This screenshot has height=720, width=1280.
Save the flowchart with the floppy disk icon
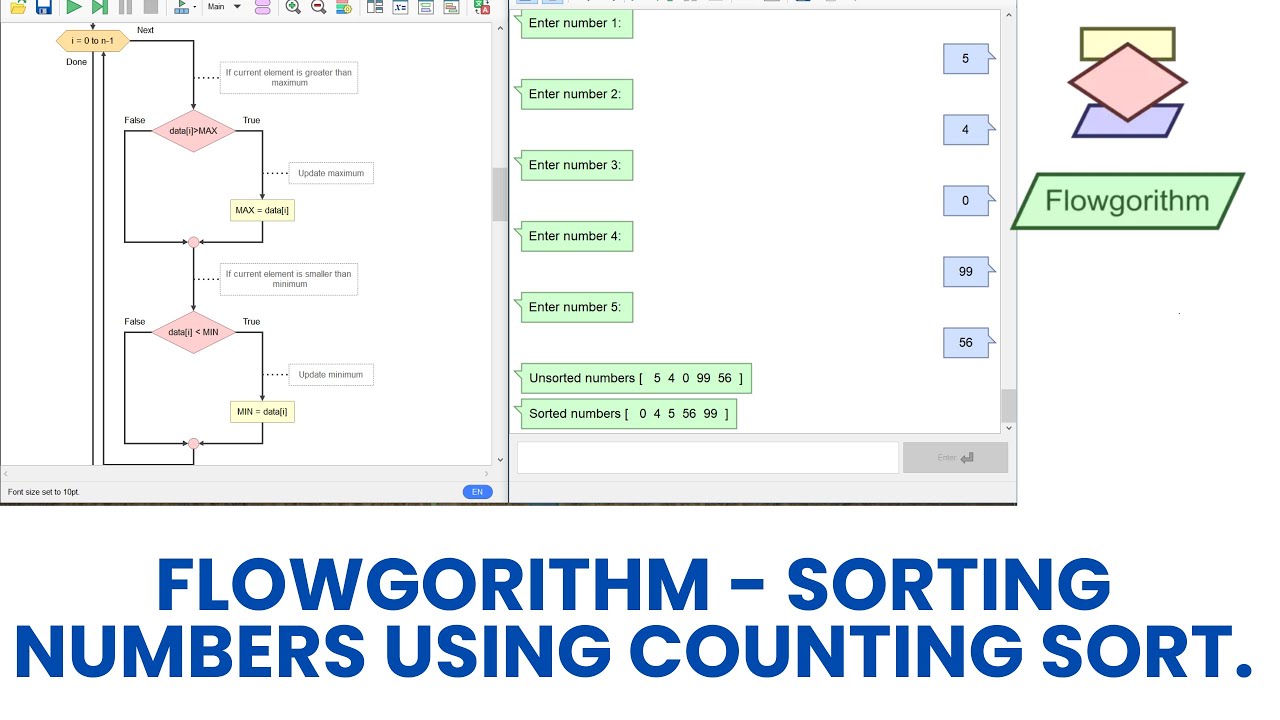43,6
